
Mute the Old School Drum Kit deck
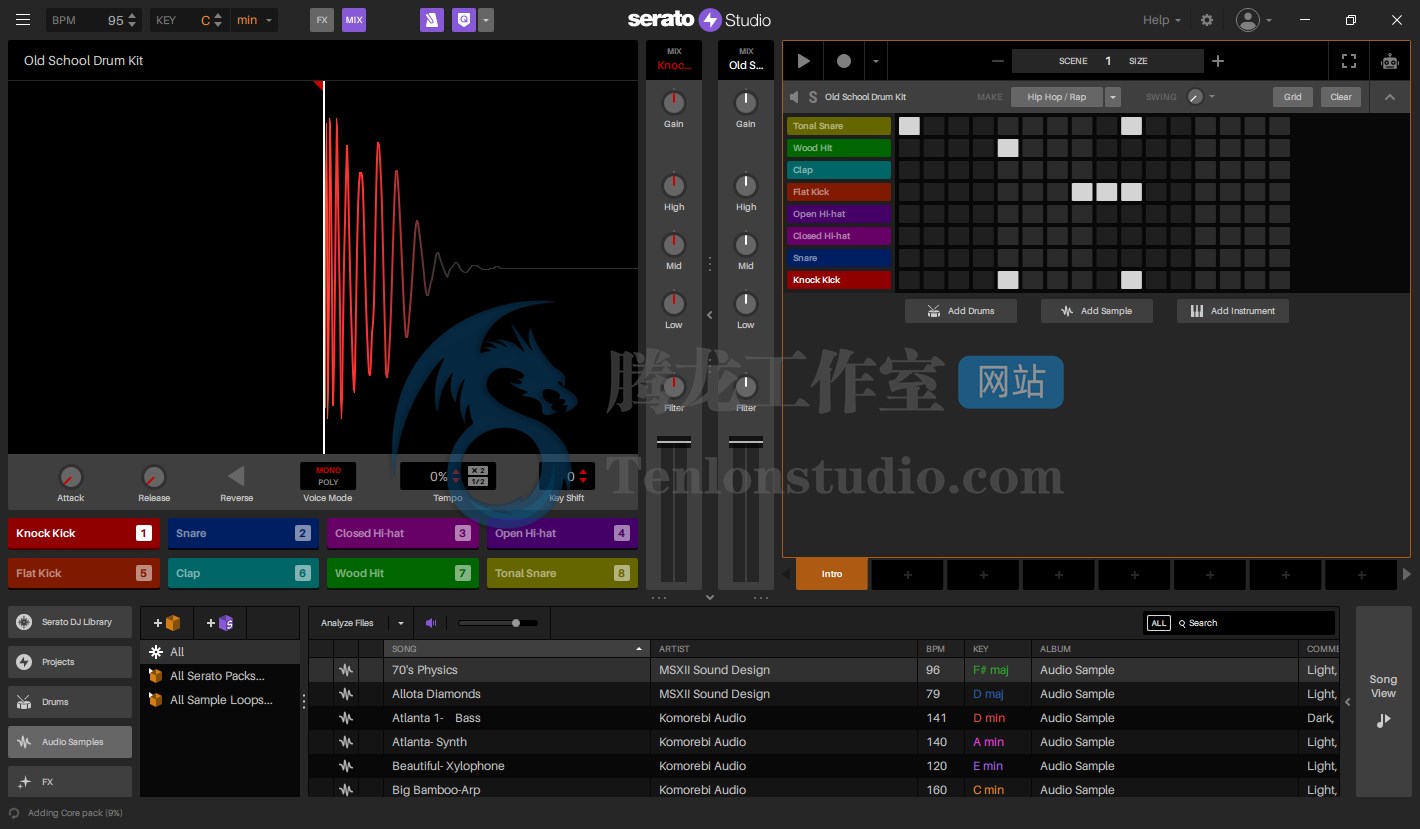point(795,97)
